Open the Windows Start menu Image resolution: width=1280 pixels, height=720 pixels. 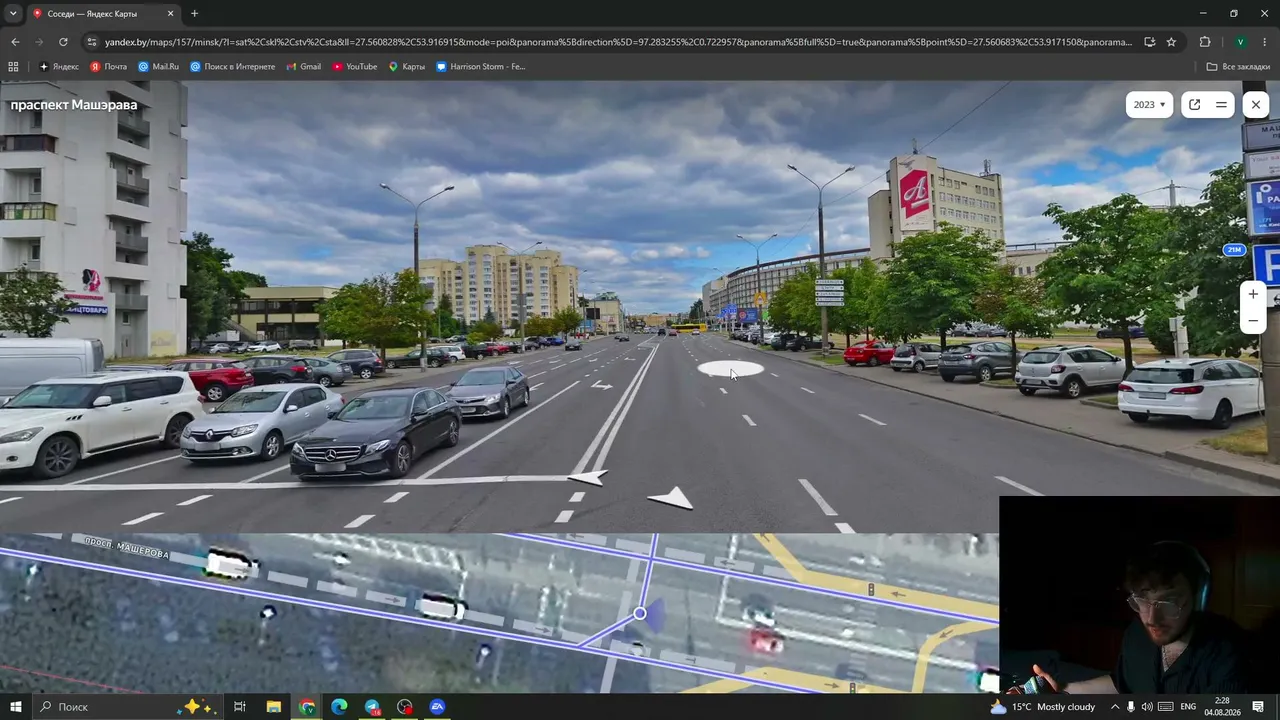15,707
